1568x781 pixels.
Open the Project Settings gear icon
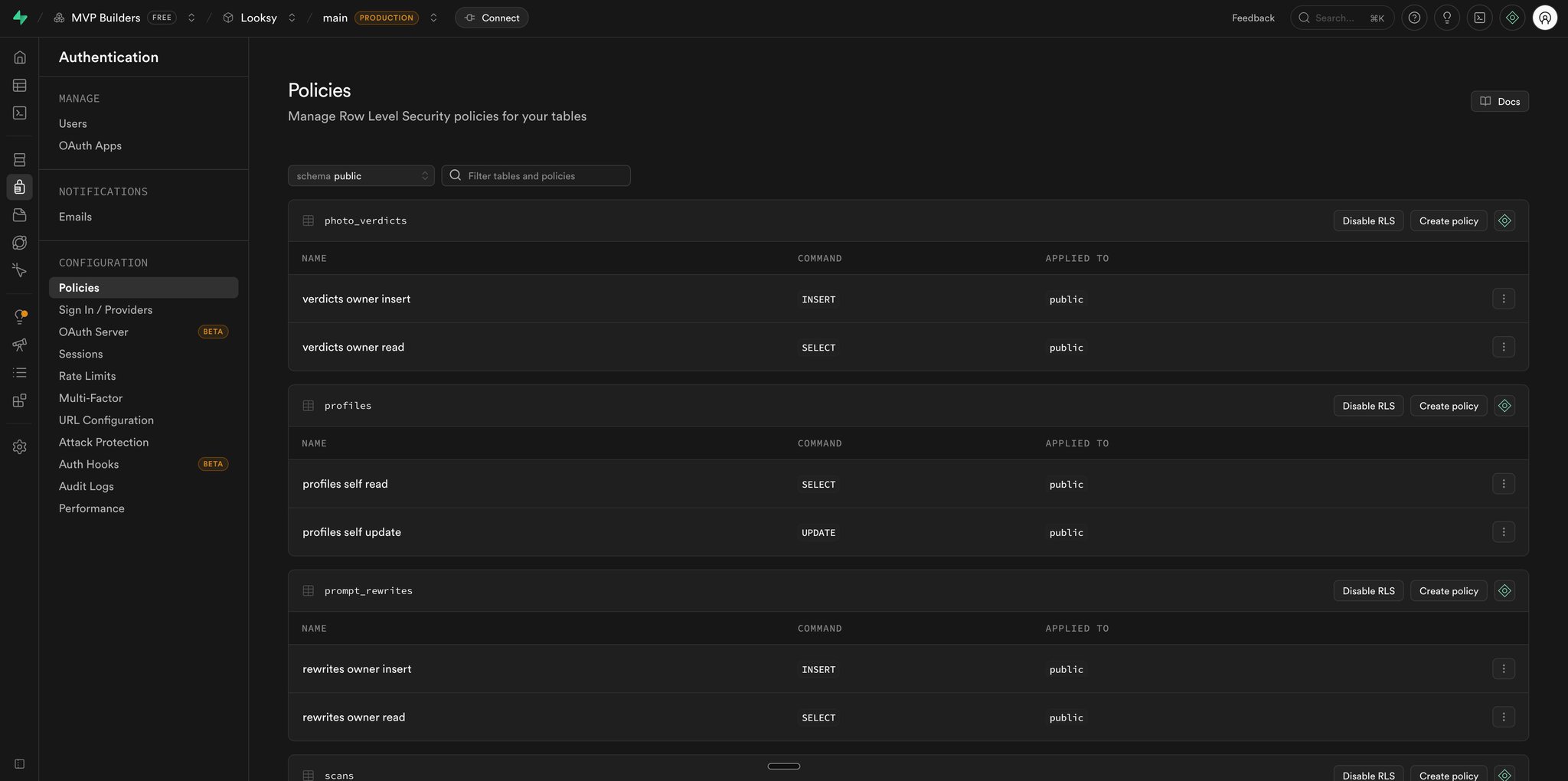click(x=20, y=446)
